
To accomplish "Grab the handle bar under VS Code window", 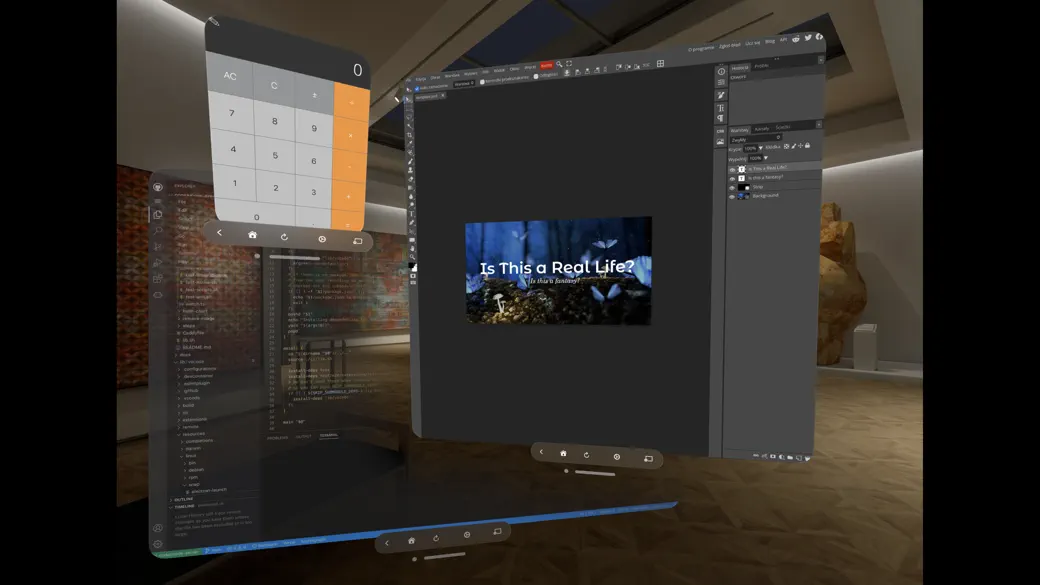I will 444,556.
